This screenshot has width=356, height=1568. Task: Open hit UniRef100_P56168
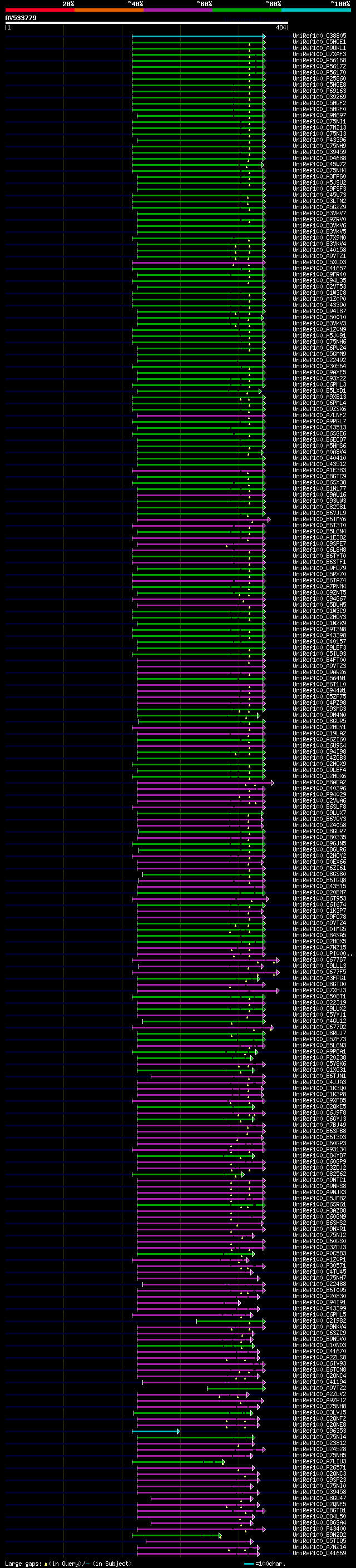(x=319, y=60)
